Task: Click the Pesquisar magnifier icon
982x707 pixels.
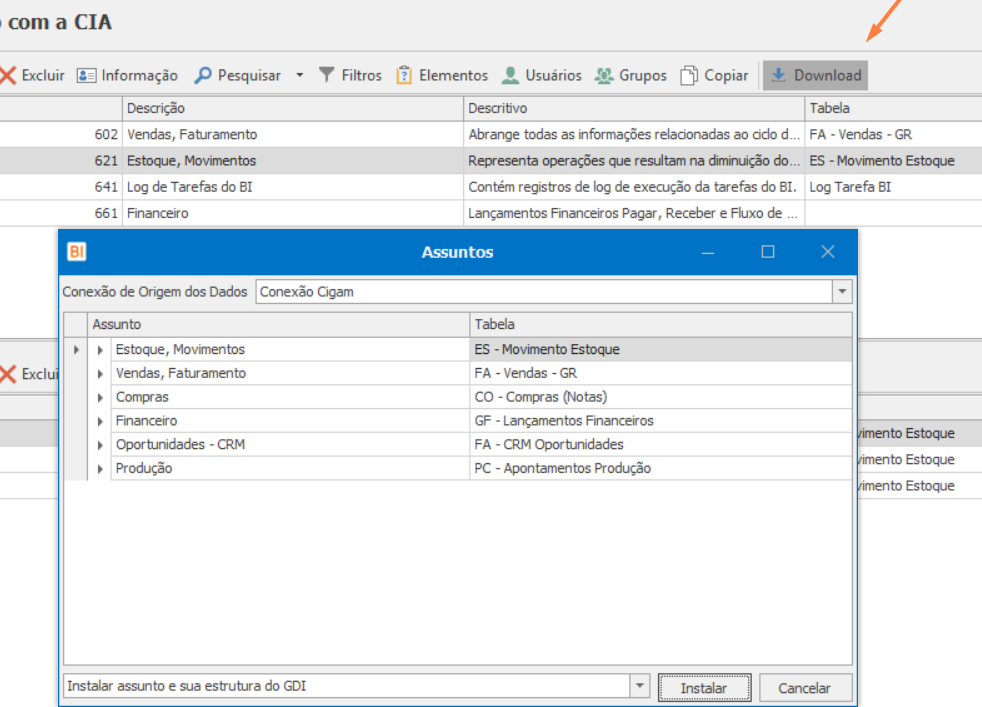Action: coord(203,76)
